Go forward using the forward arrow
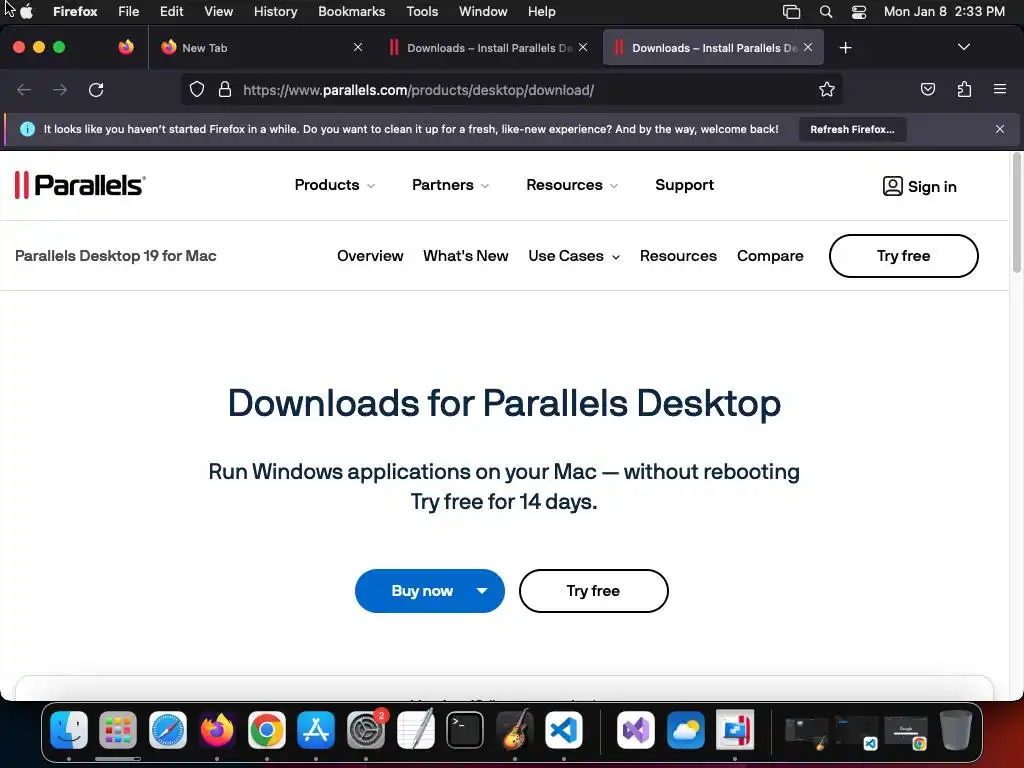 [x=60, y=90]
